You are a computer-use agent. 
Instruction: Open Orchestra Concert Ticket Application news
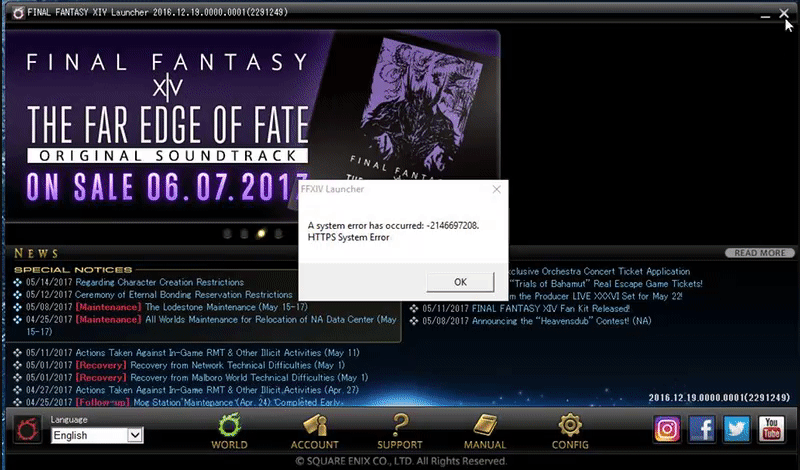pos(599,271)
